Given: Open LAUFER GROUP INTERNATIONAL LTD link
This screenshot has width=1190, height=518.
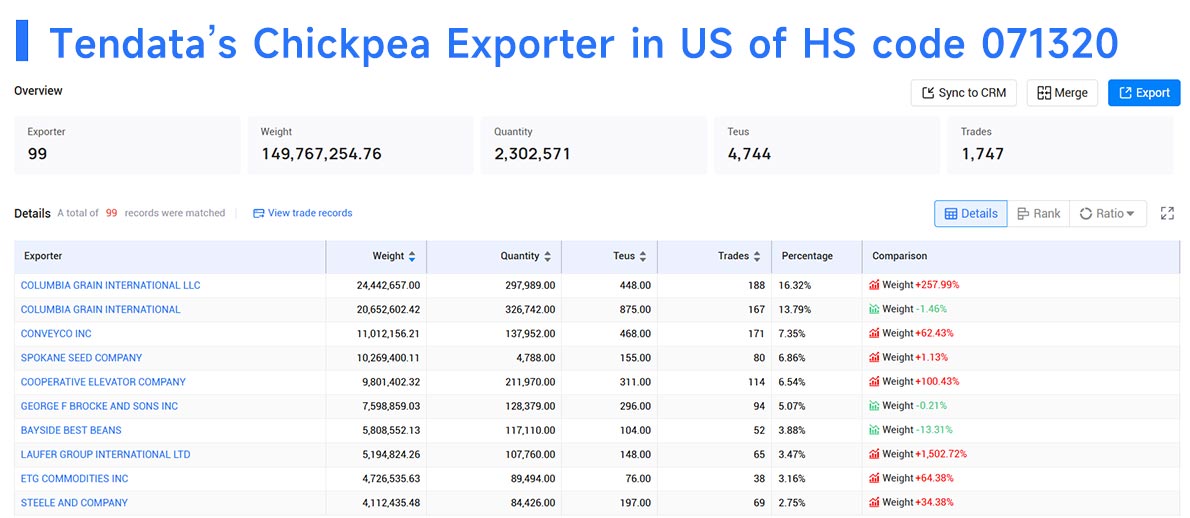Looking at the screenshot, I should [x=105, y=454].
